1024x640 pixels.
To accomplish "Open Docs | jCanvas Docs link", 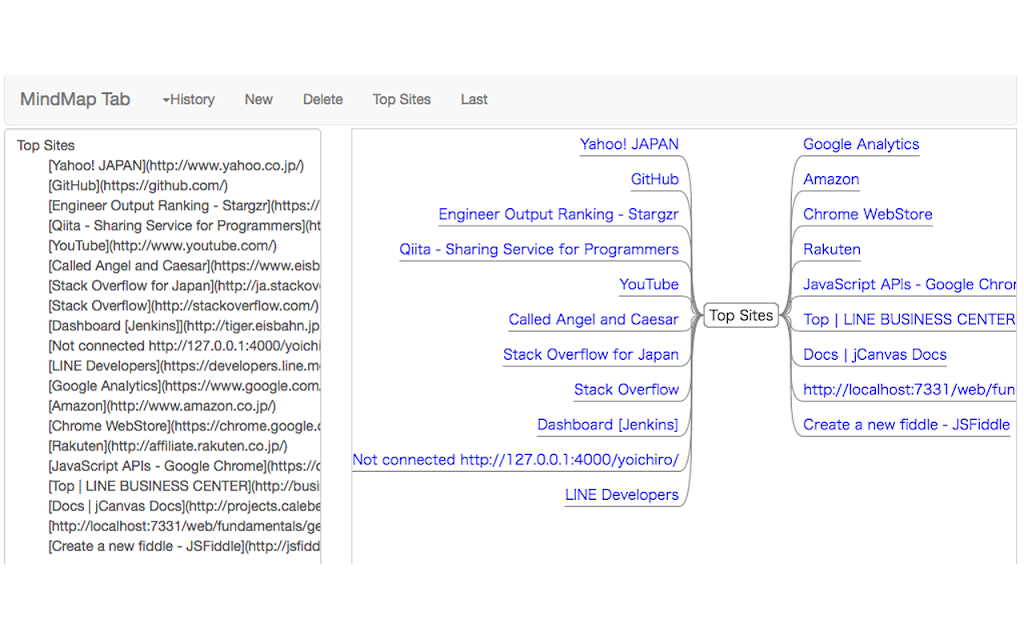I will click(x=875, y=355).
